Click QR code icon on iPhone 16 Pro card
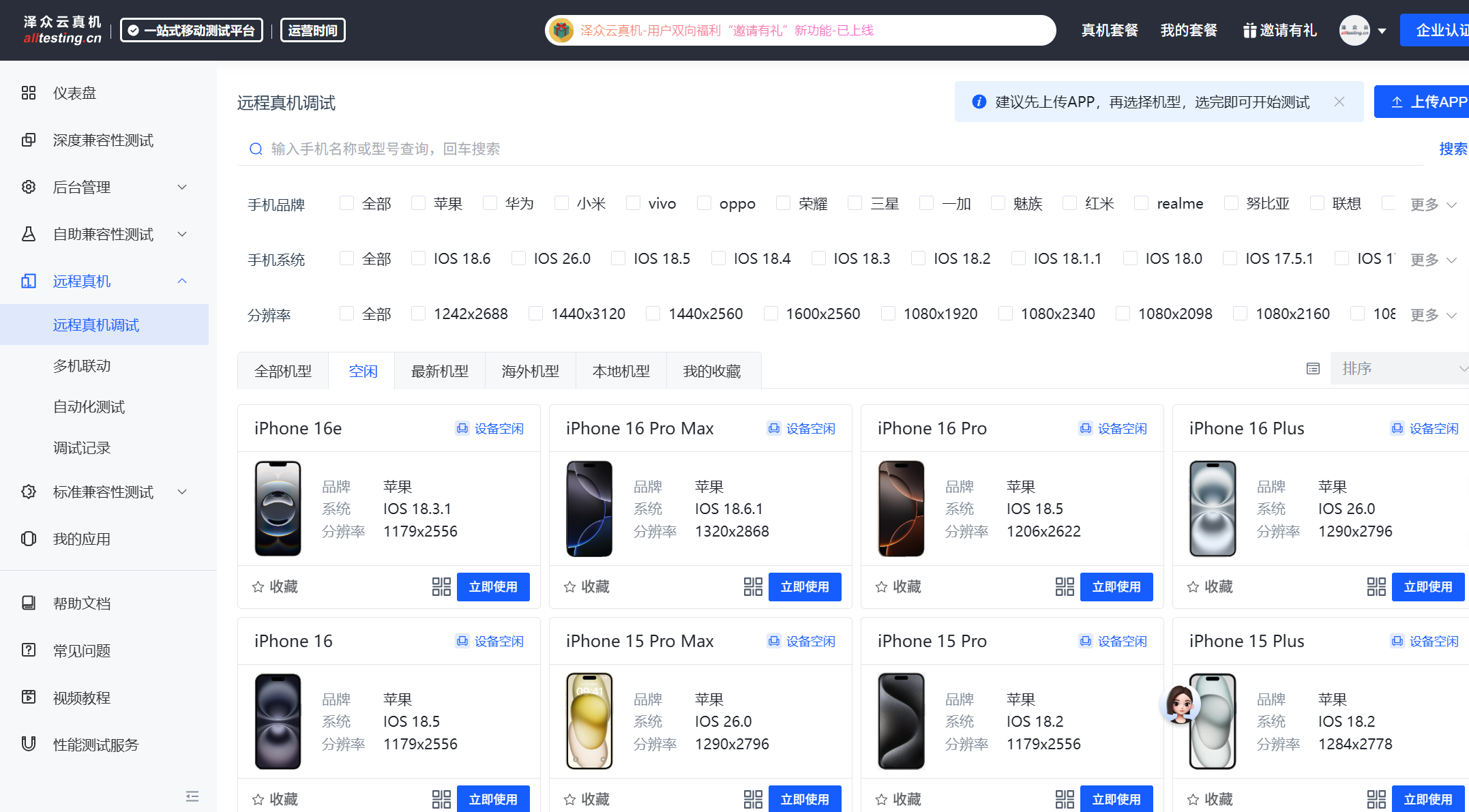1469x812 pixels. [x=1065, y=587]
